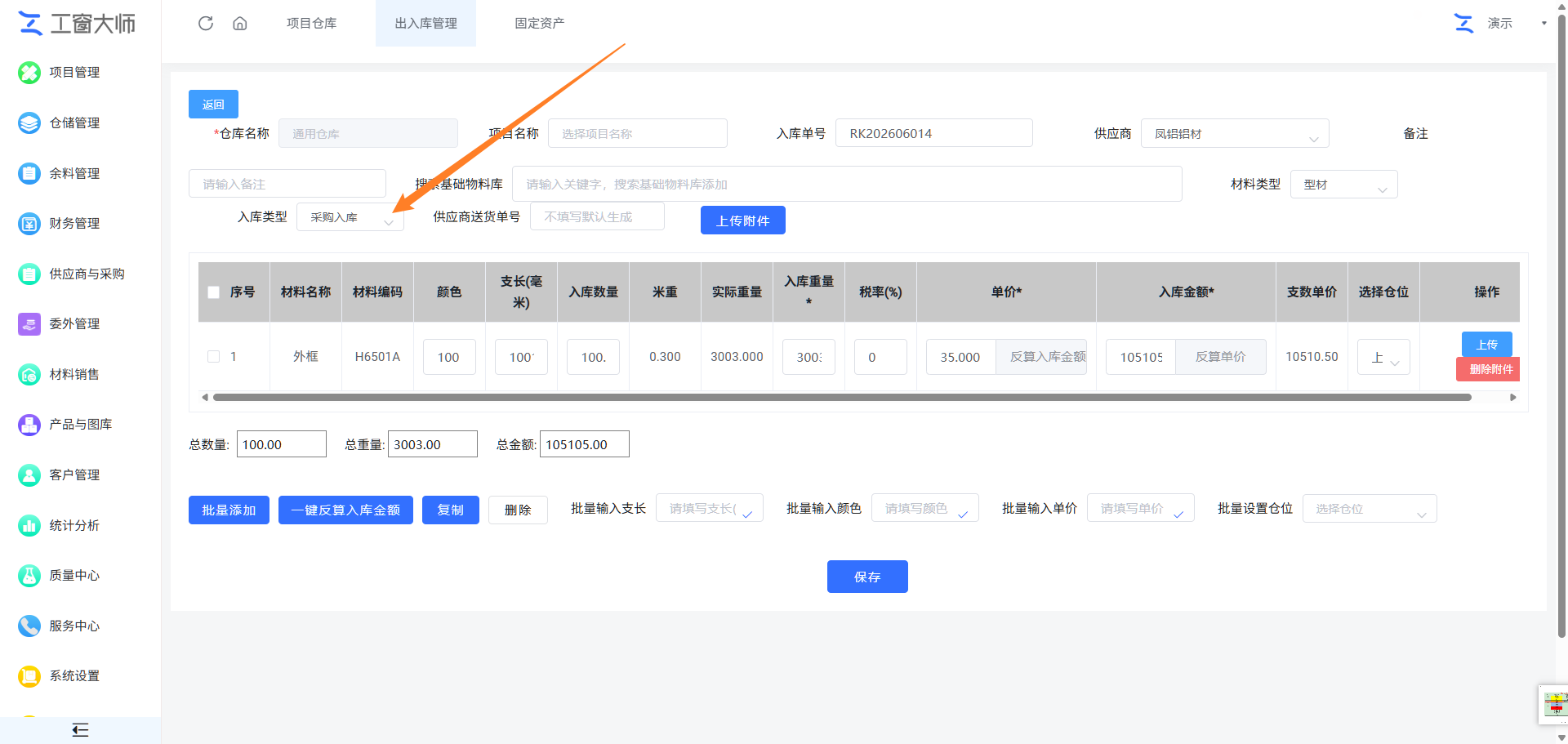
Task: Open 统计分析 chart icon
Action: [29, 525]
